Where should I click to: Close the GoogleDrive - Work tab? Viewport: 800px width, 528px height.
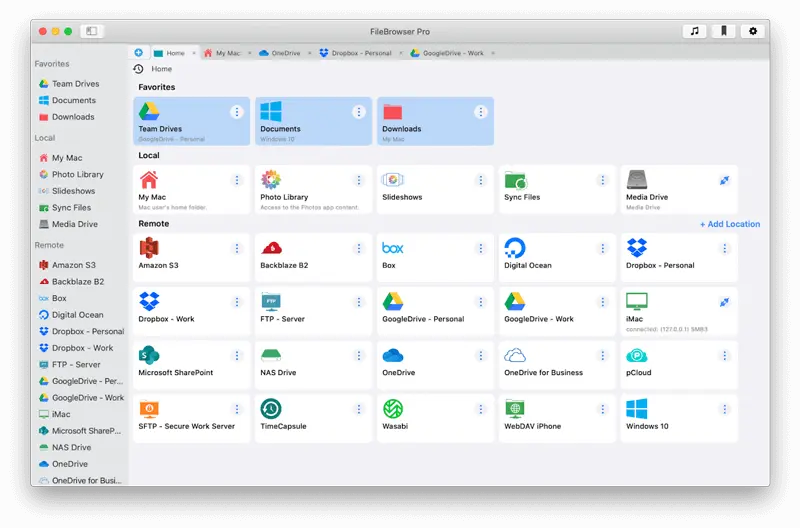pyautogui.click(x=493, y=53)
